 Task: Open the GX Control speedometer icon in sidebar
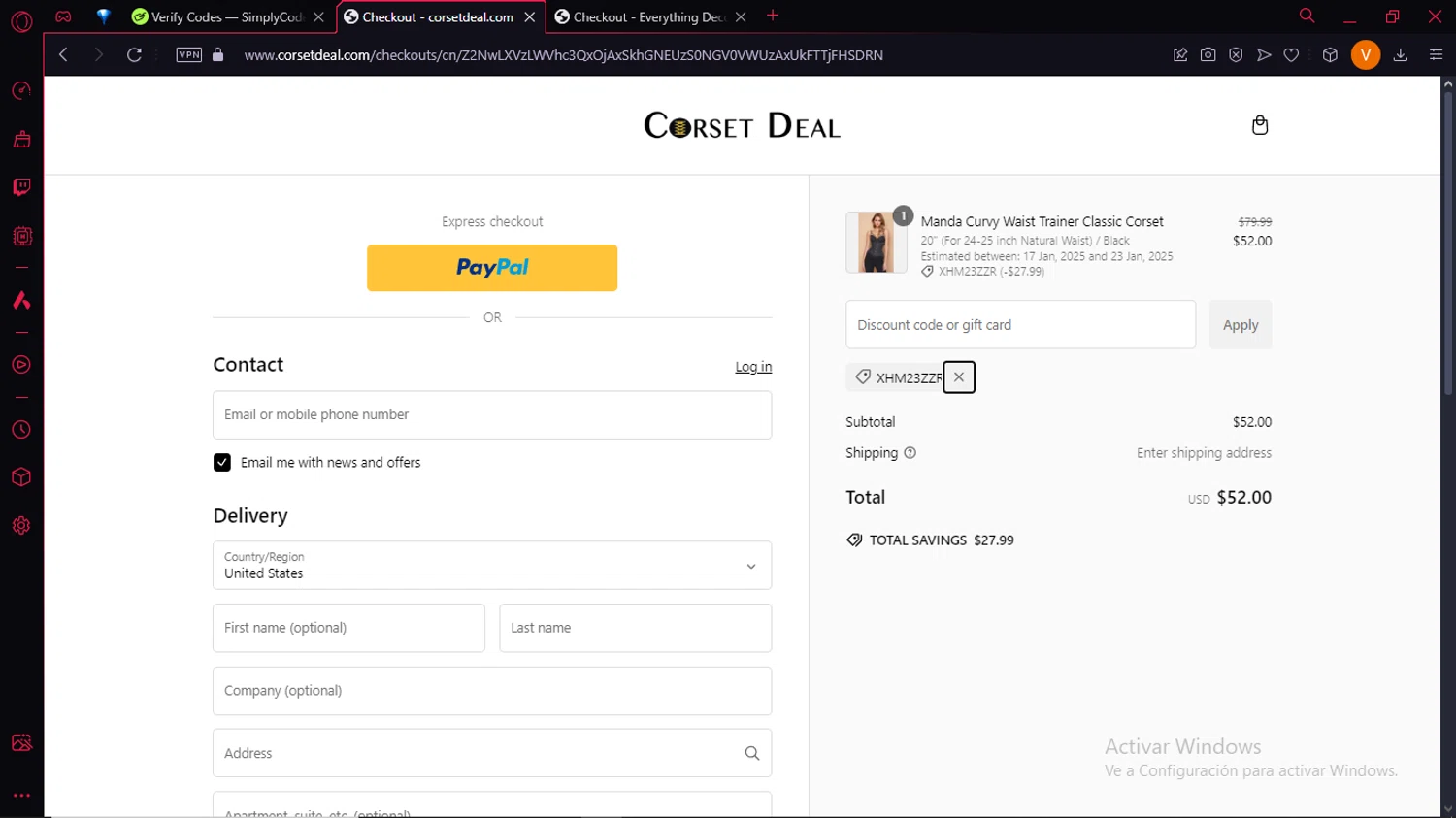[21, 91]
